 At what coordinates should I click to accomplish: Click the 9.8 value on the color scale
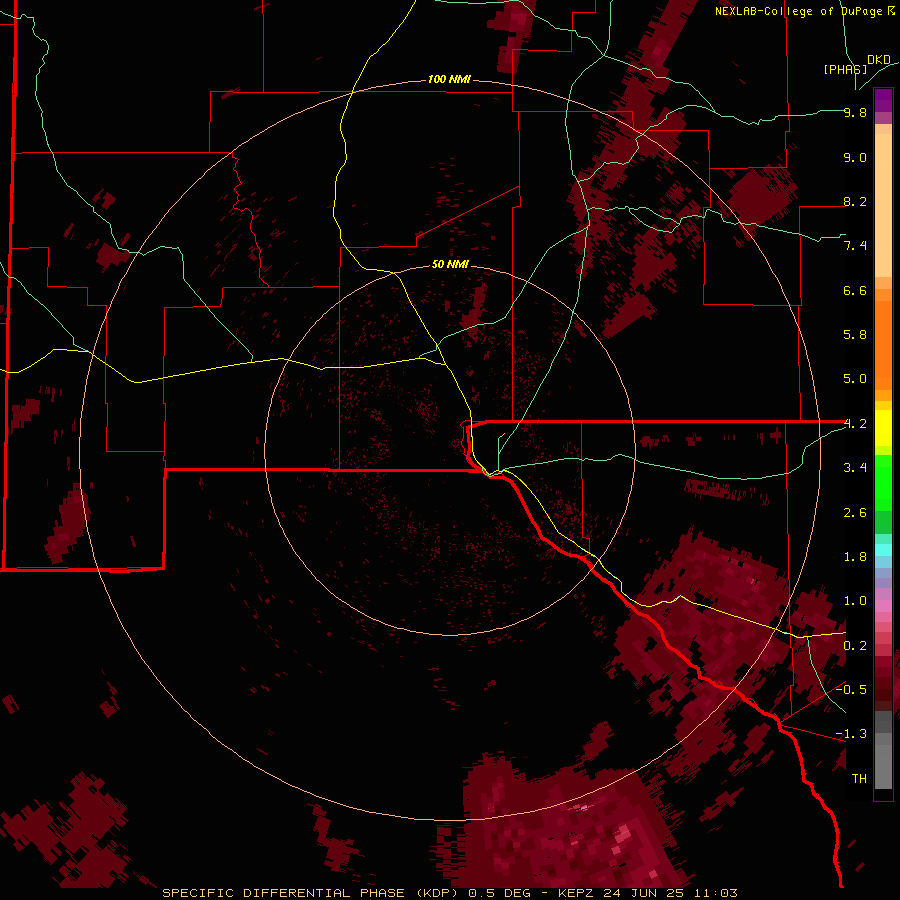855,112
